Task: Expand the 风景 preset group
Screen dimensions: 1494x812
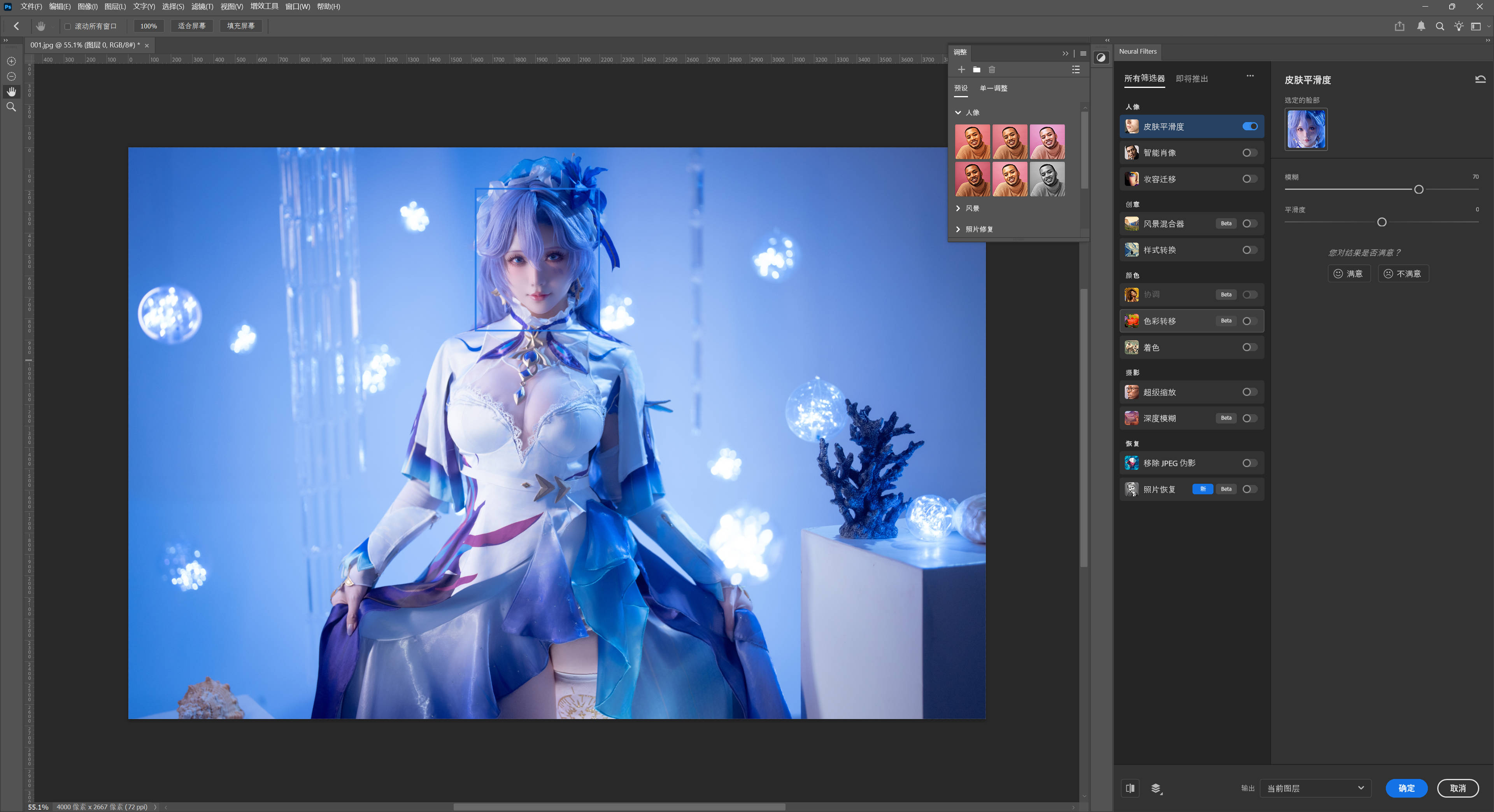Action: coord(957,209)
